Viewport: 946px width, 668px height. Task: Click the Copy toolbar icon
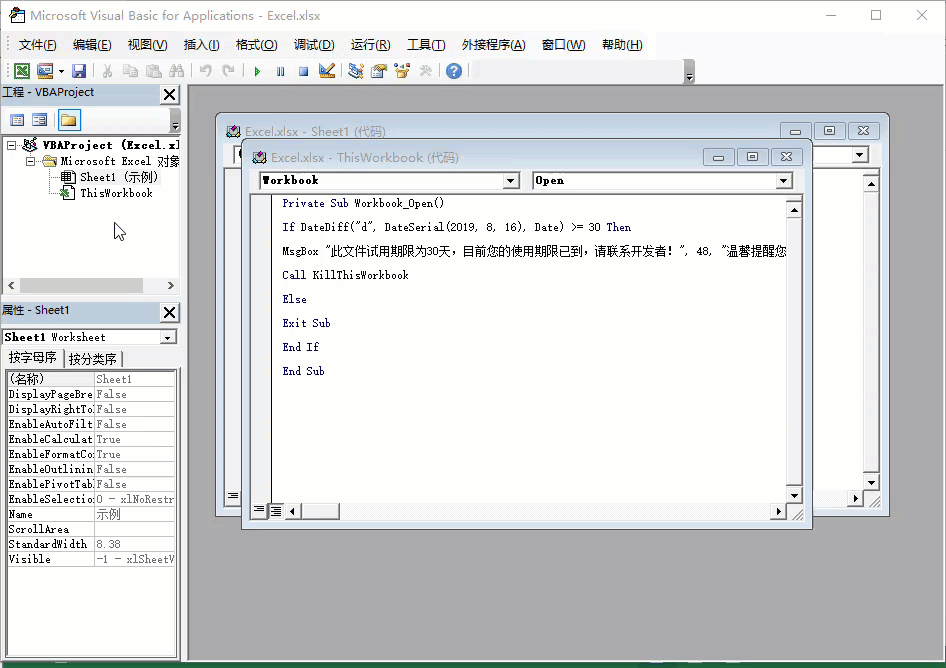click(130, 71)
